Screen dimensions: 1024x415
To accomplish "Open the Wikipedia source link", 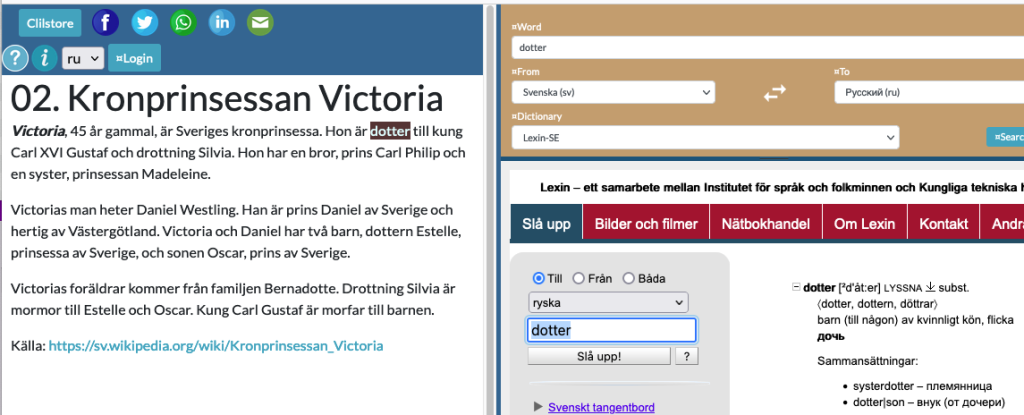I will (216, 346).
